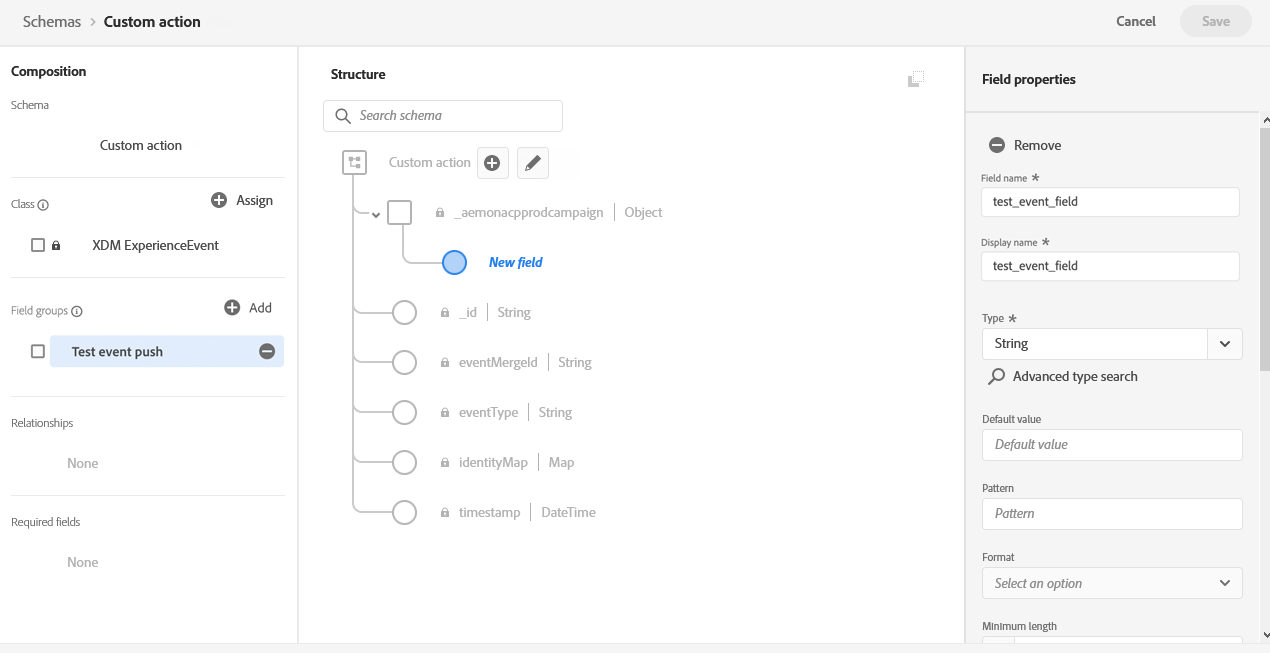Image resolution: width=1270 pixels, height=653 pixels.
Task: Click the copy structure icon
Action: click(x=915, y=79)
